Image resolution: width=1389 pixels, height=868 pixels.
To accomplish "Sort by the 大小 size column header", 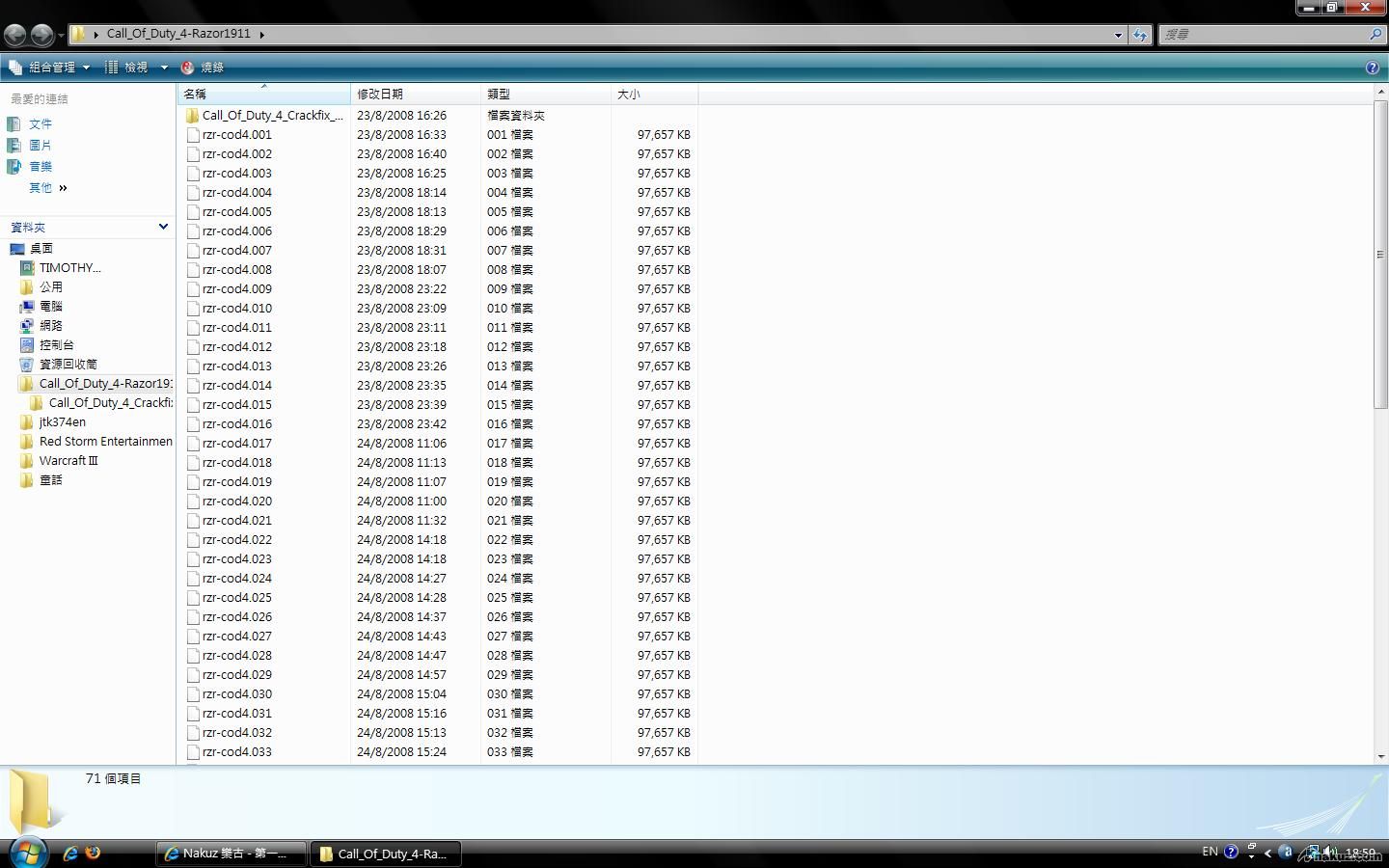I will point(654,95).
